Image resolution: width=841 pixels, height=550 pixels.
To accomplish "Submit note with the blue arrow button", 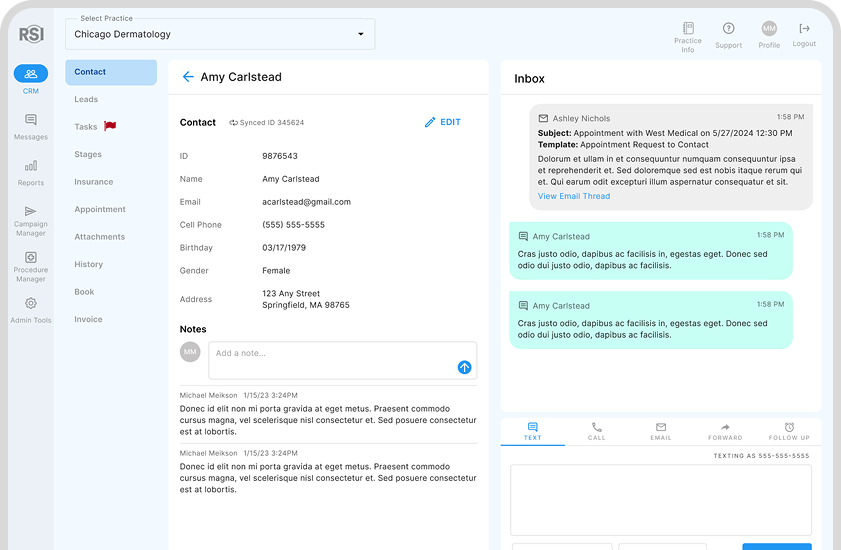I will point(464,367).
